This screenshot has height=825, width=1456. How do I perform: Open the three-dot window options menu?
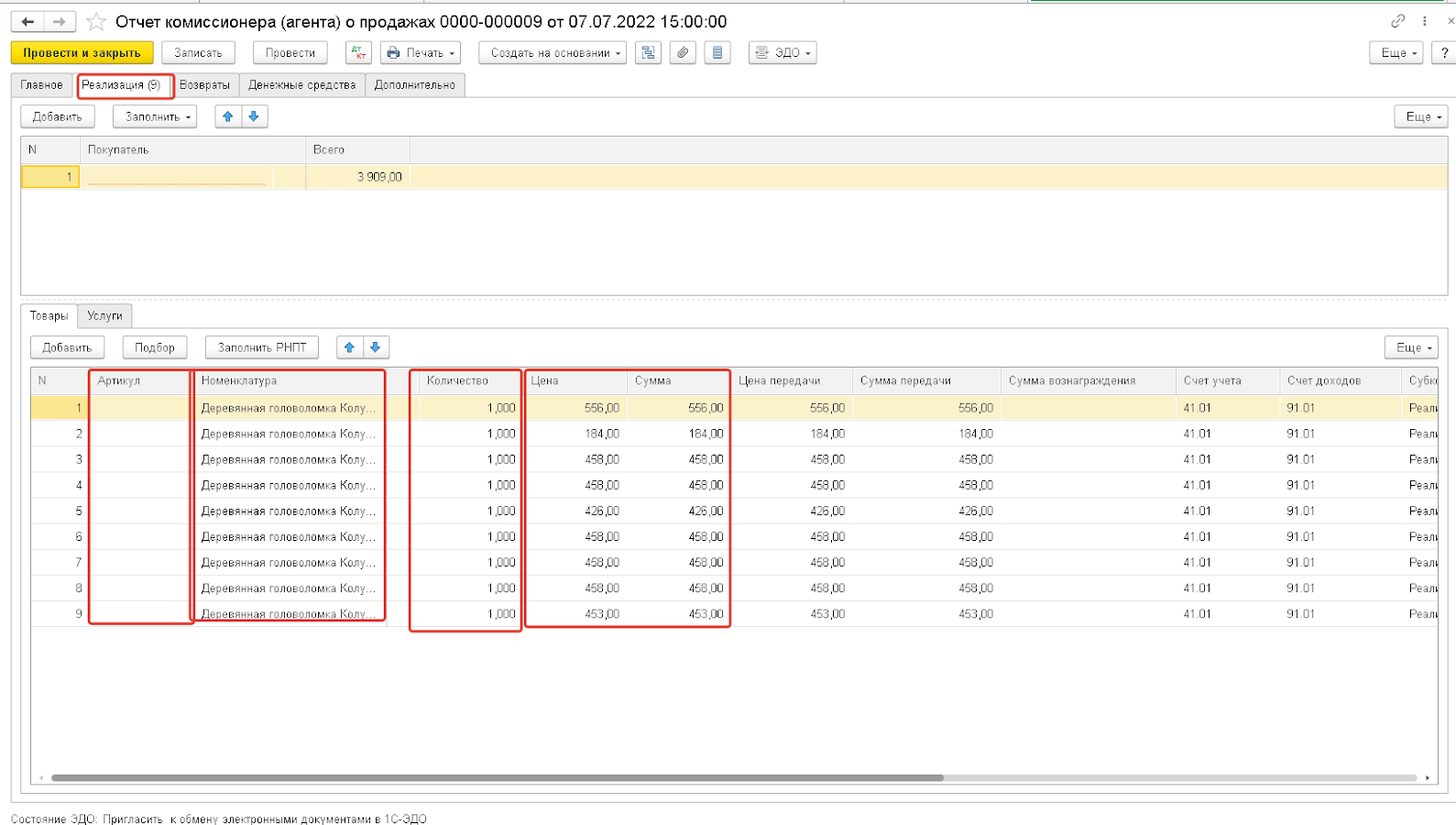click(x=1425, y=21)
